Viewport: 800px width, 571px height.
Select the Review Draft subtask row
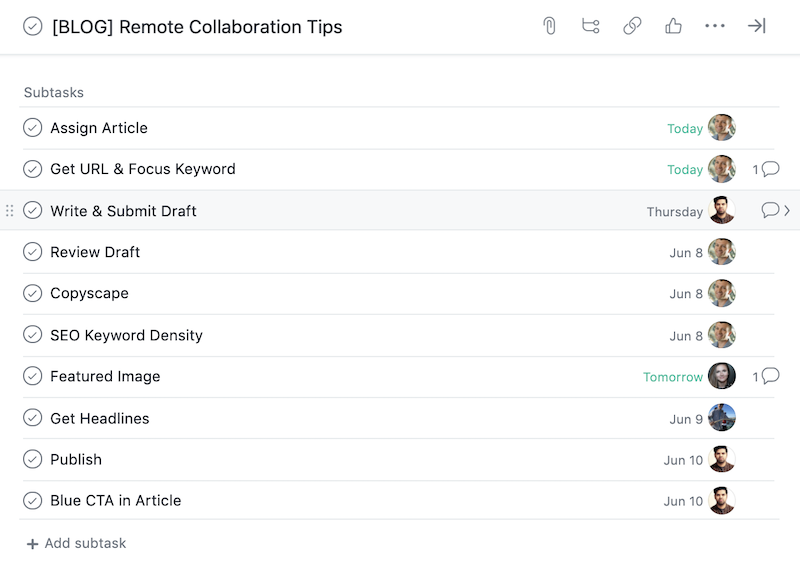point(398,252)
